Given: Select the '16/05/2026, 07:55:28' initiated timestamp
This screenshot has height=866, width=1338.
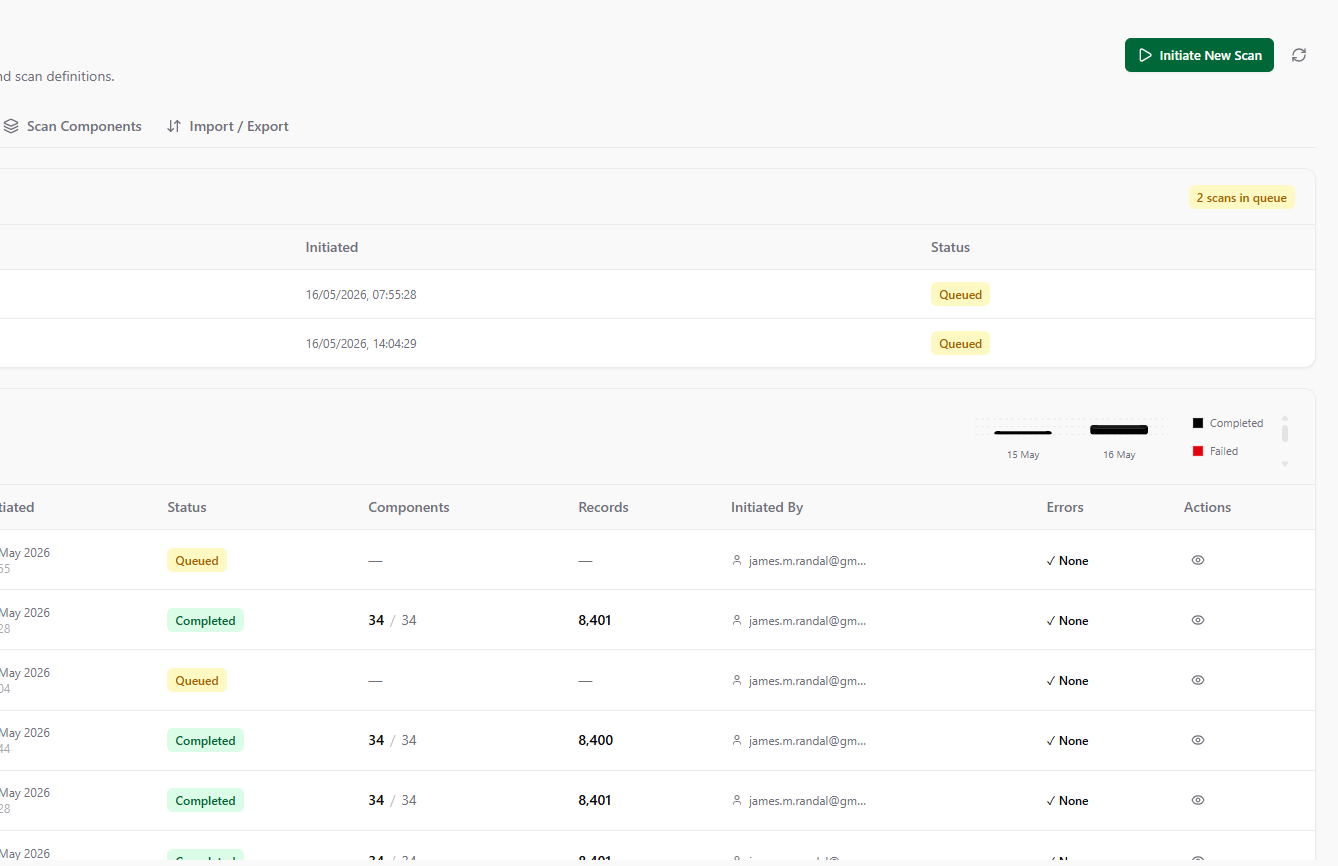Looking at the screenshot, I should coord(361,295).
